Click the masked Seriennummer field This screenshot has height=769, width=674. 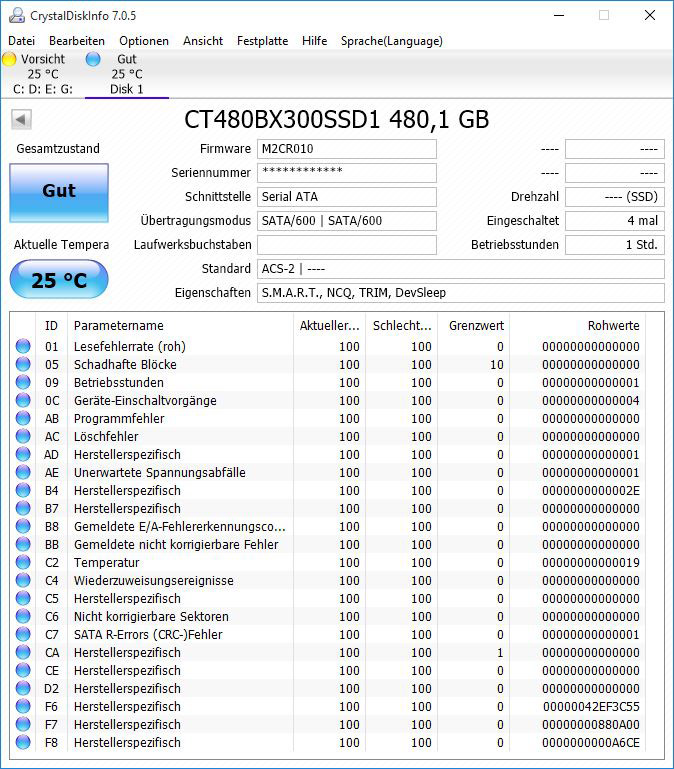(347, 173)
